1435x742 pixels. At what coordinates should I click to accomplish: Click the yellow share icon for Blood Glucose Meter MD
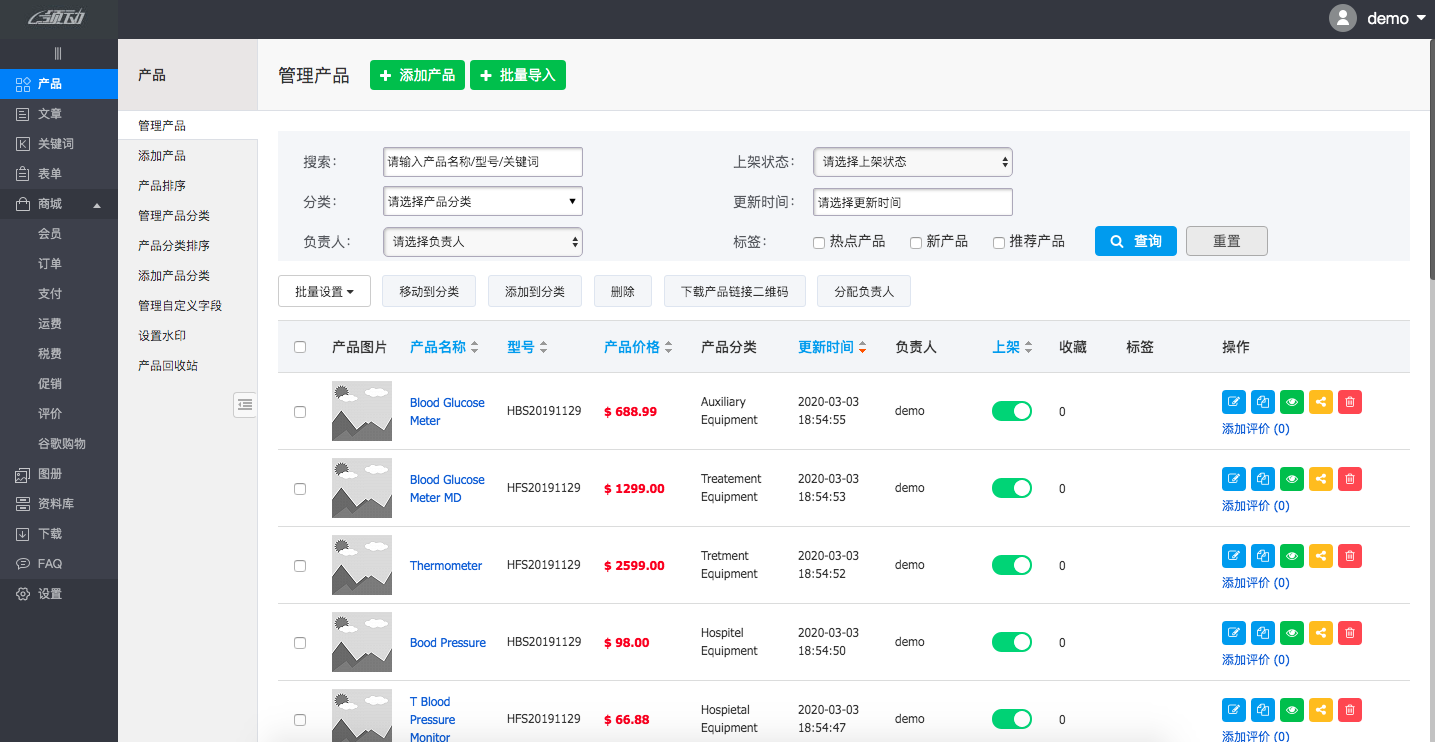tap(1320, 478)
